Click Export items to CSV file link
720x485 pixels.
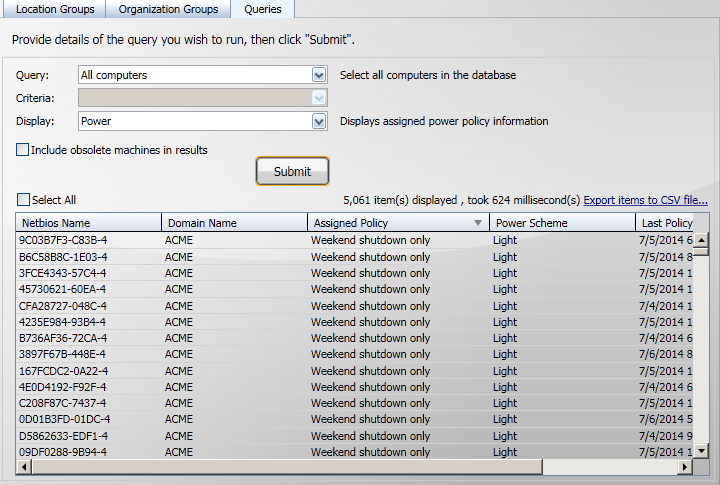click(x=645, y=200)
